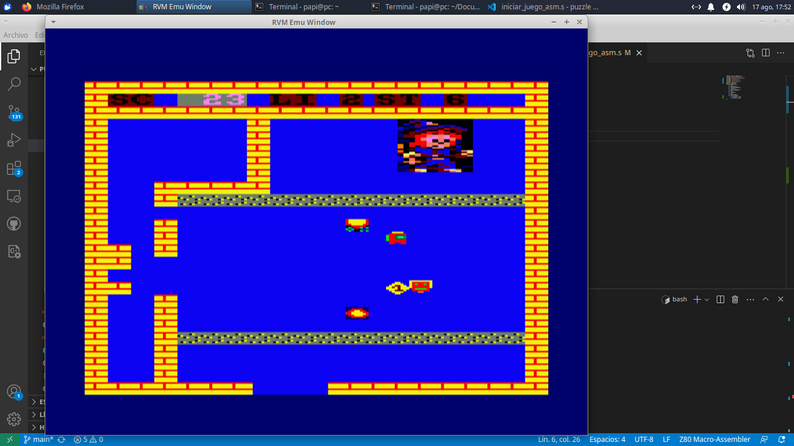Screen dimensions: 794x446
Task: Open problems showing 5 errors 0 warnings
Action: pos(88,439)
